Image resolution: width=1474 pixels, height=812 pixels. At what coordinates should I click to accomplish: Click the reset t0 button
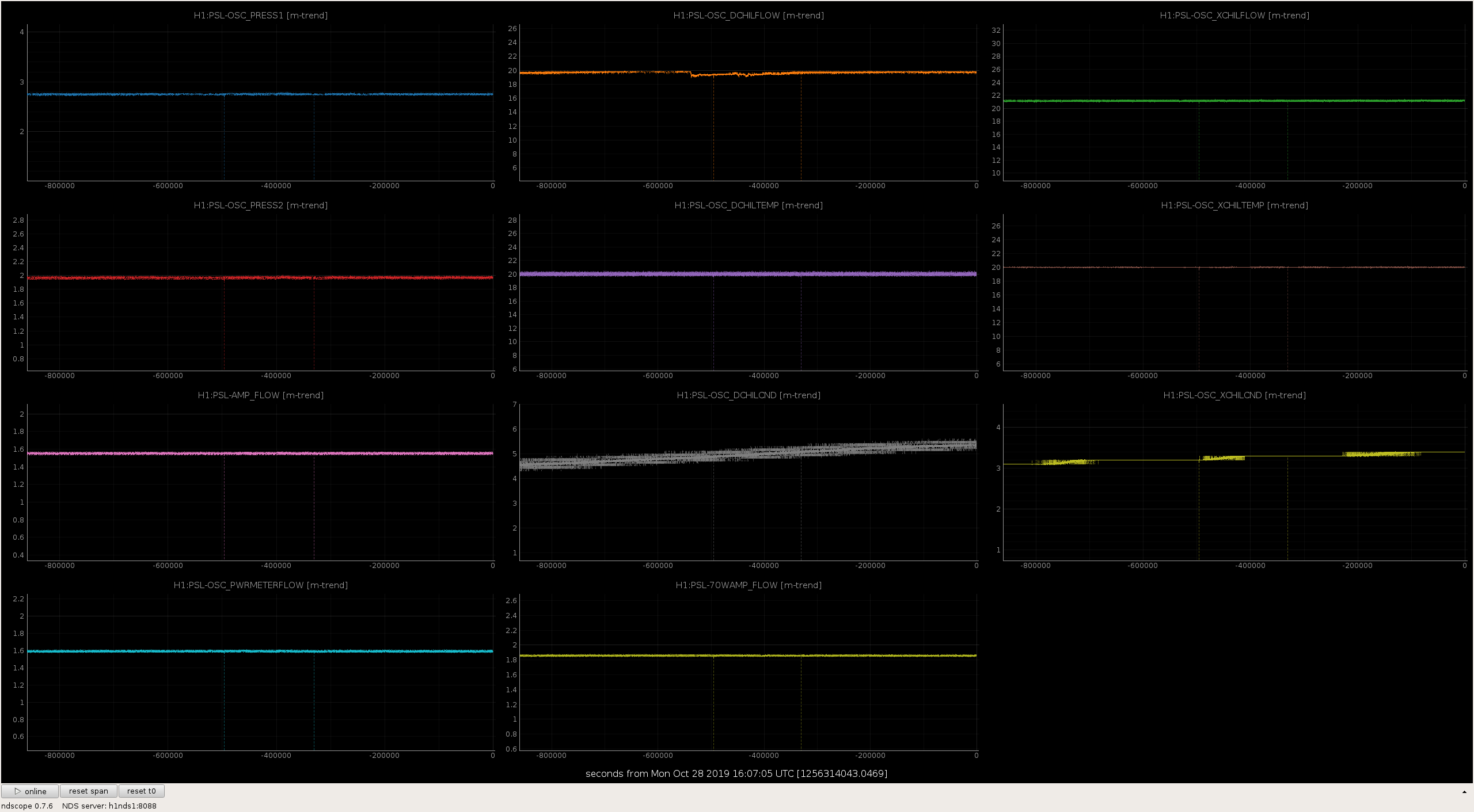click(142, 791)
